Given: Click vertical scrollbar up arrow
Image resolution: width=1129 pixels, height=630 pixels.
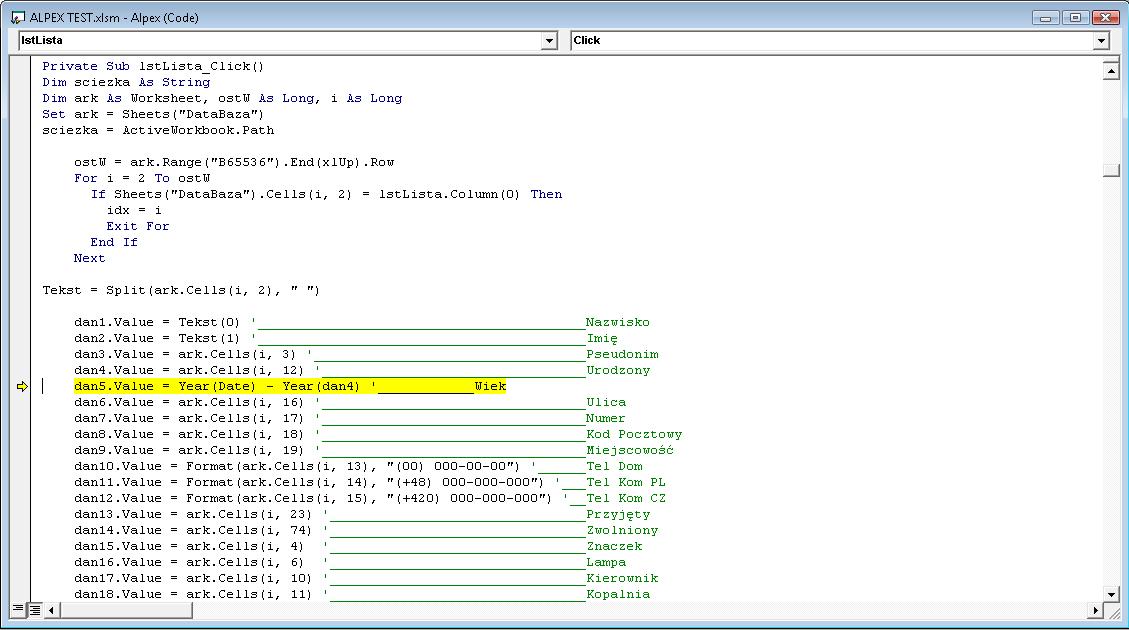Looking at the screenshot, I should (x=1111, y=71).
